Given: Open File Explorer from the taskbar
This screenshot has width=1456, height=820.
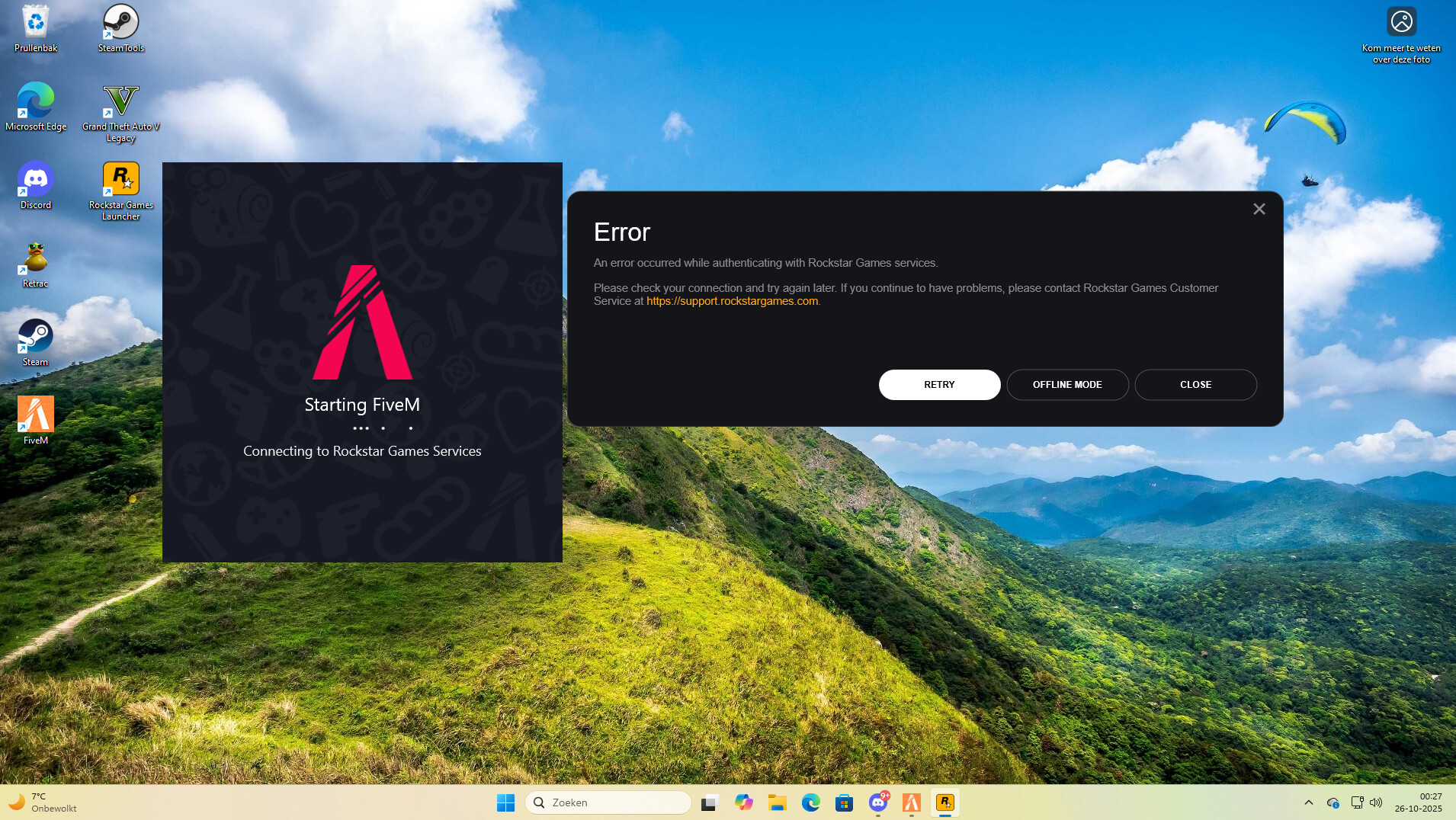Looking at the screenshot, I should point(777,802).
